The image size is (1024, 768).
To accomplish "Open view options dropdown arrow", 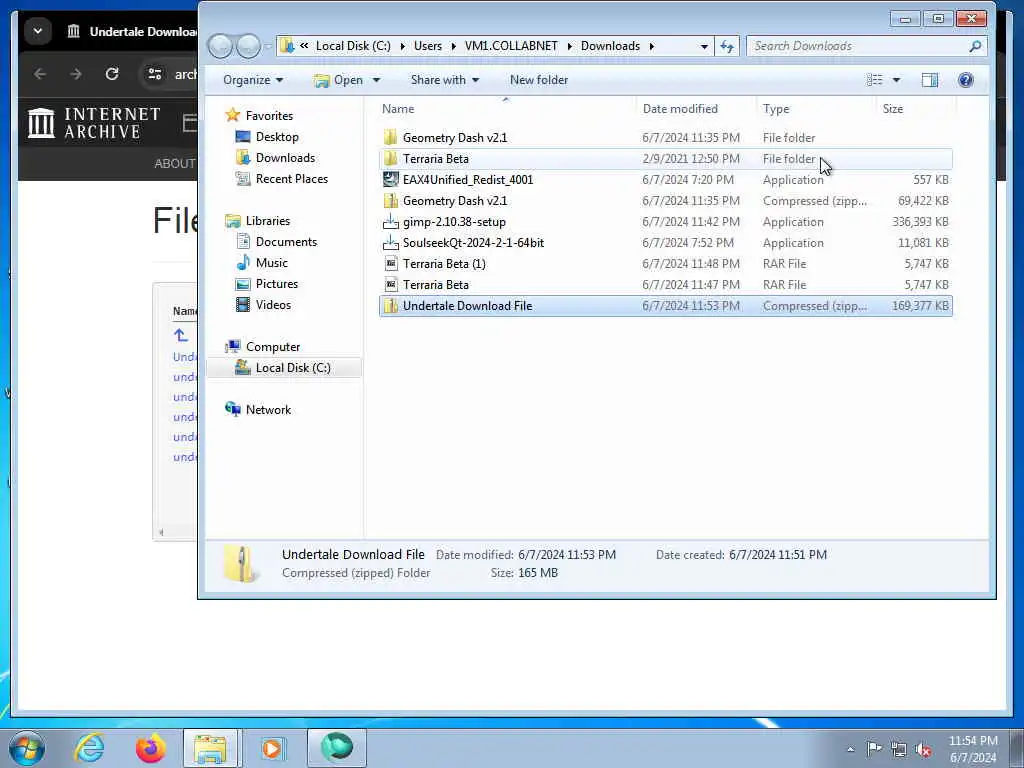I will pyautogui.click(x=896, y=80).
